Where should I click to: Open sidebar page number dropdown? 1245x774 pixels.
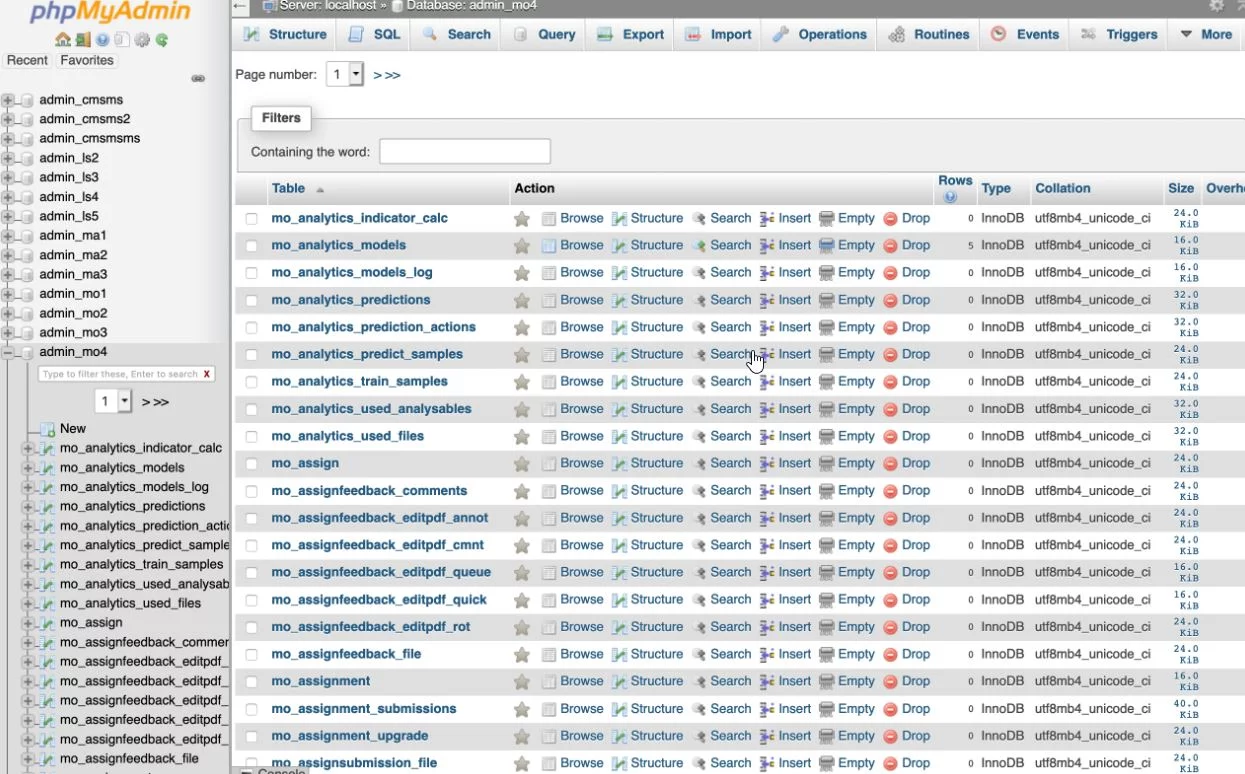coord(114,402)
